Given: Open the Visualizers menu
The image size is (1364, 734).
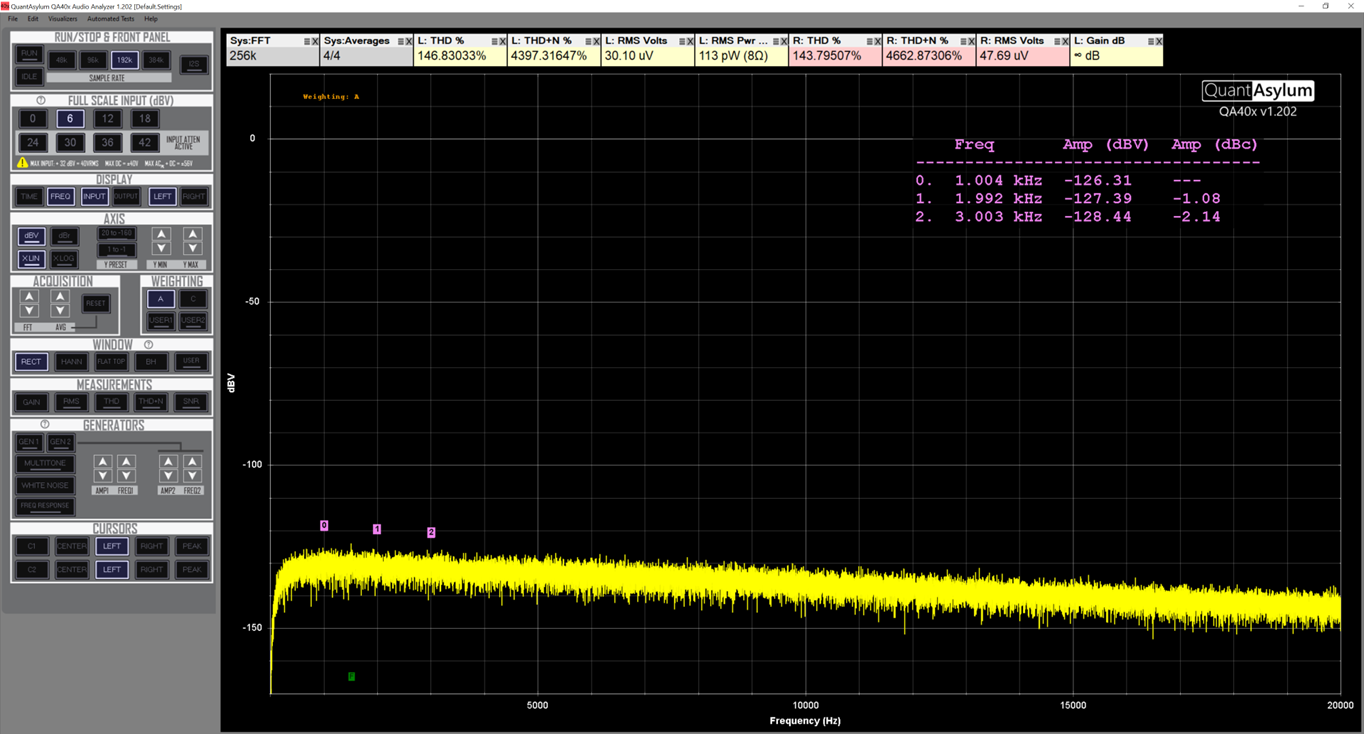Looking at the screenshot, I should pos(62,19).
